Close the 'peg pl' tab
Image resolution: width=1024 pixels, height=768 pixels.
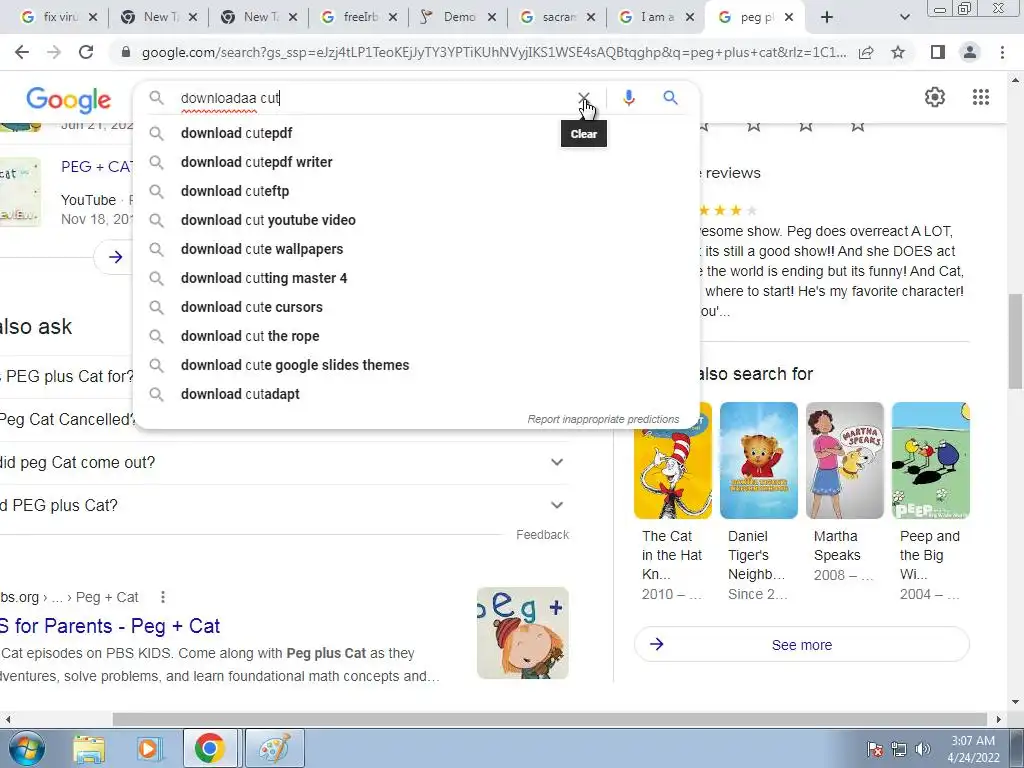(789, 18)
